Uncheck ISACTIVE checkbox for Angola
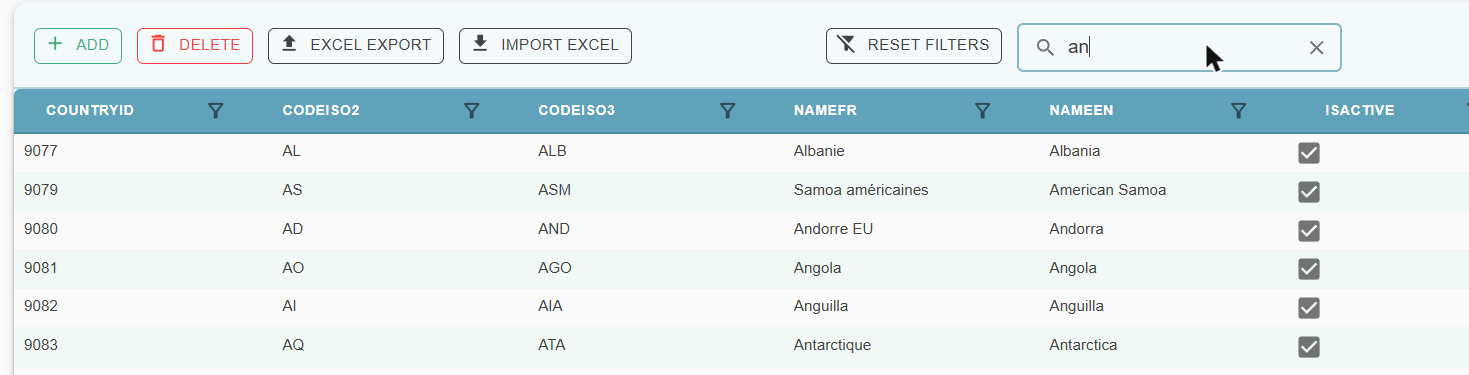Viewport: 1469px width, 375px height. point(1308,269)
